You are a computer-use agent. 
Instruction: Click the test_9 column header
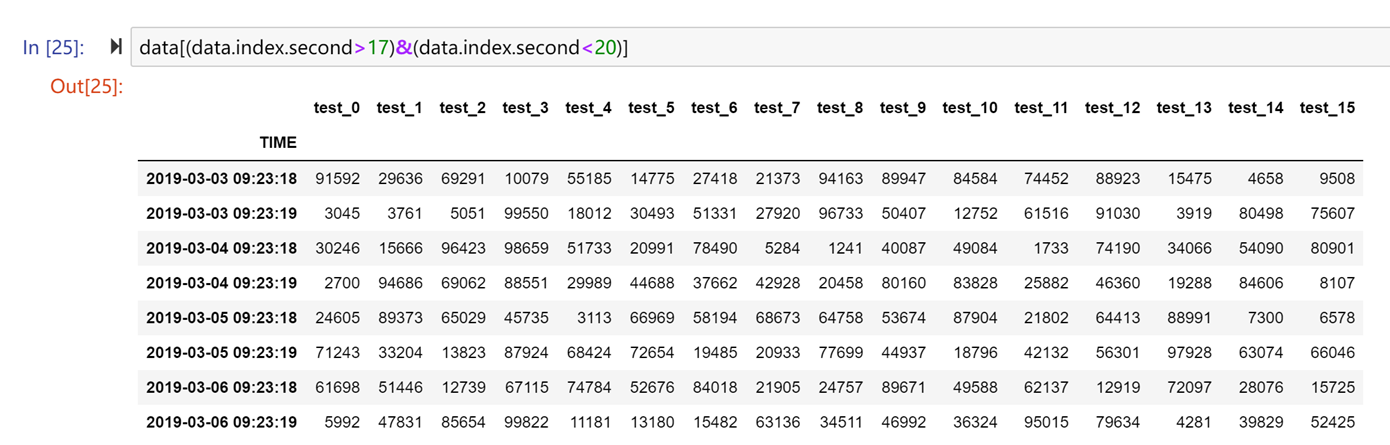click(x=904, y=108)
